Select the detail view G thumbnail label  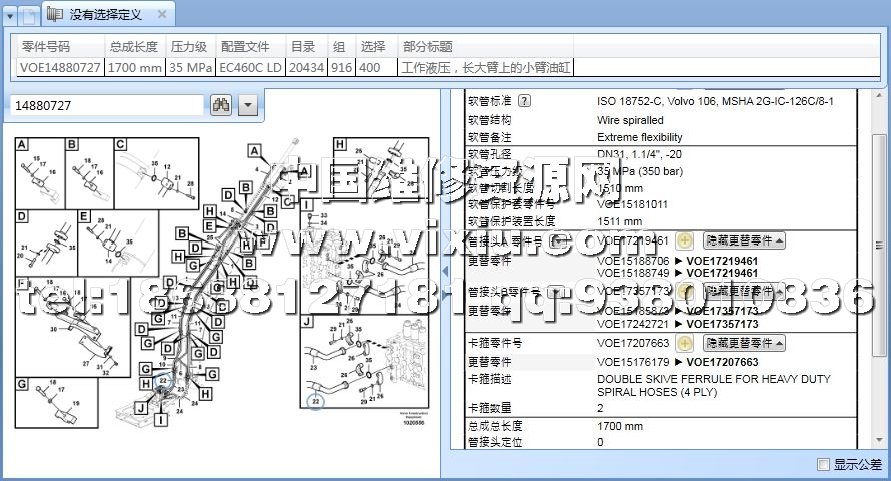tap(22, 384)
